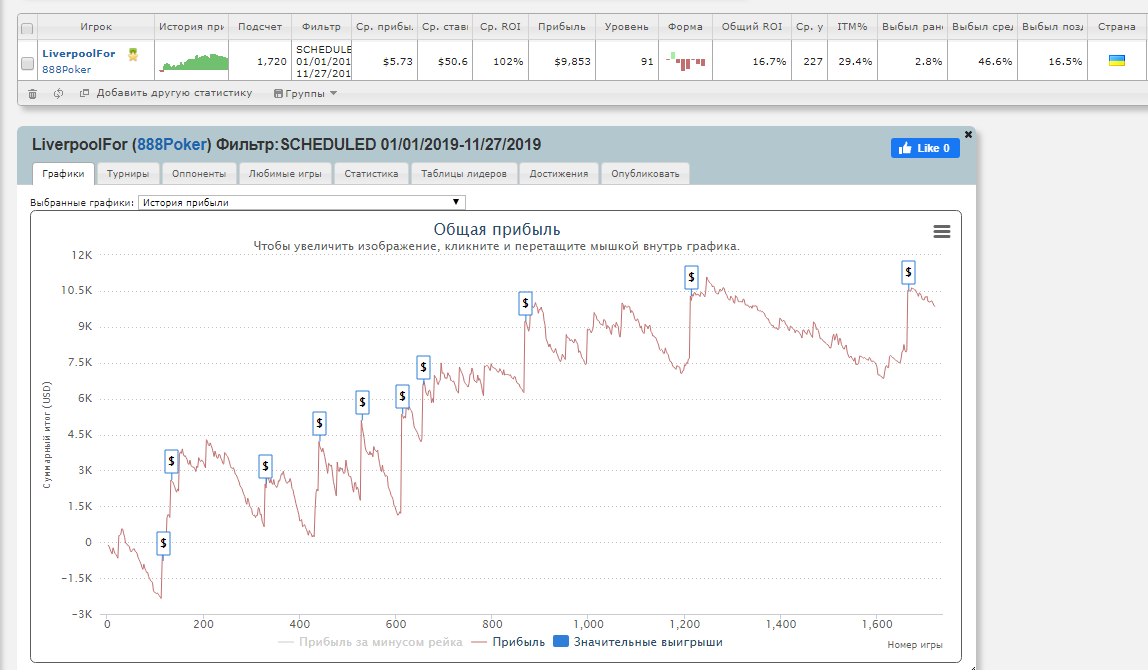Sort by the 'Фильтр' column header
1148x670 pixels.
pyautogui.click(x=321, y=27)
